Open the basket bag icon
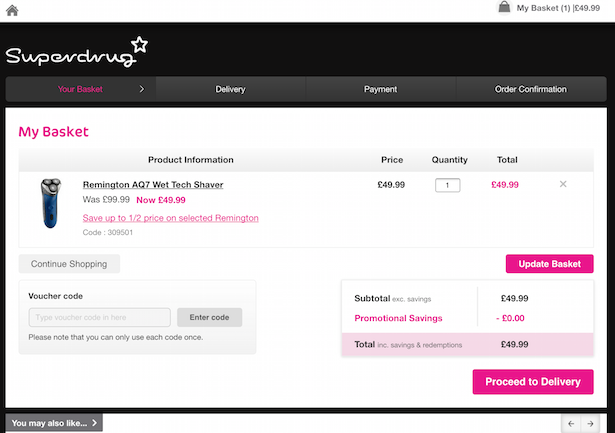Screen dimensions: 615x433 [x=504, y=8]
